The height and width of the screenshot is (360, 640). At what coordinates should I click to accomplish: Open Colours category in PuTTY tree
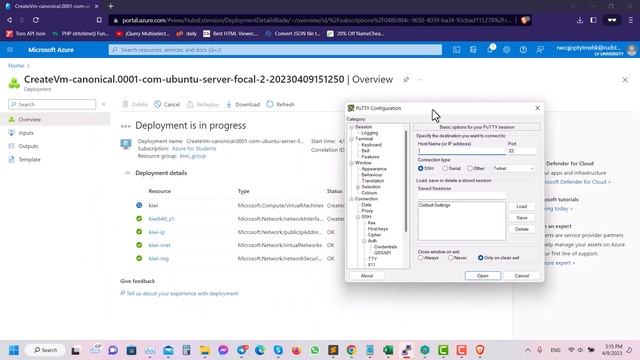pos(369,193)
